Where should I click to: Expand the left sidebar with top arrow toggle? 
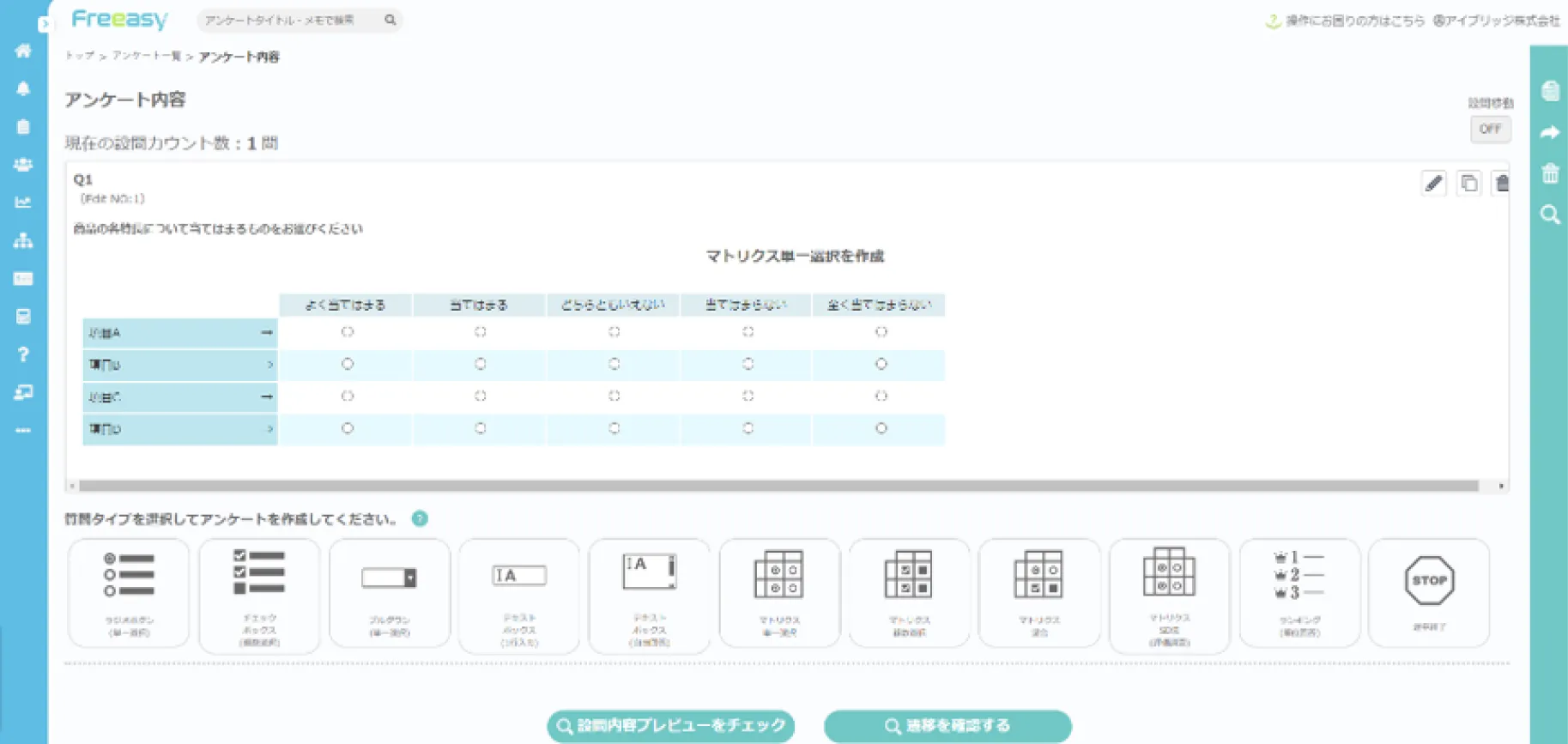coord(45,25)
